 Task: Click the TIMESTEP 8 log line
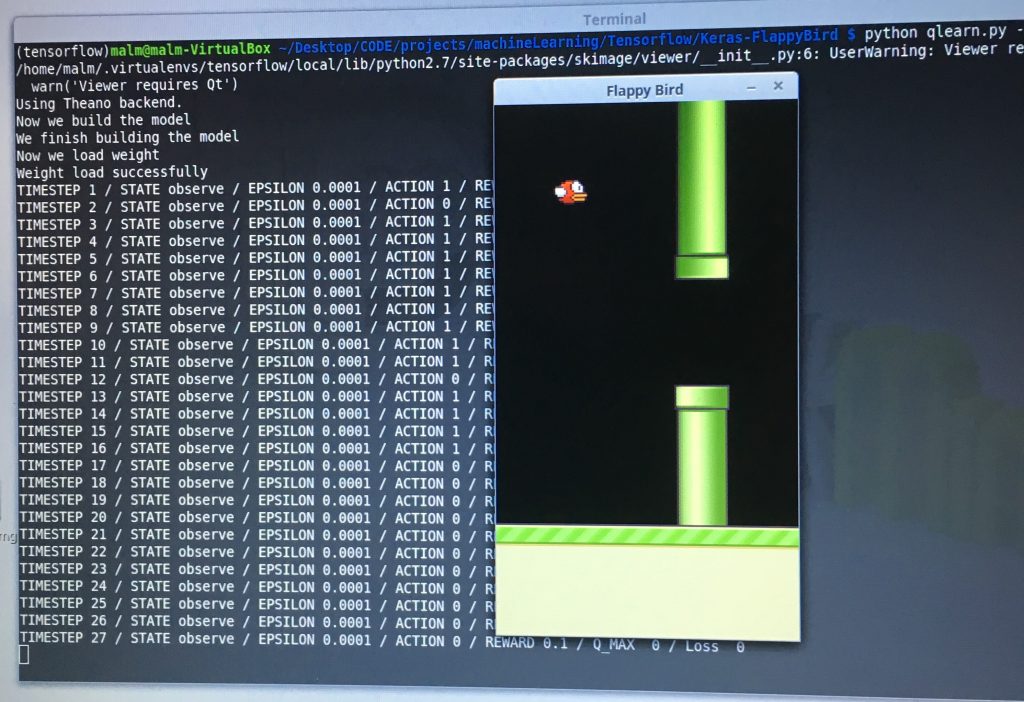(x=255, y=310)
